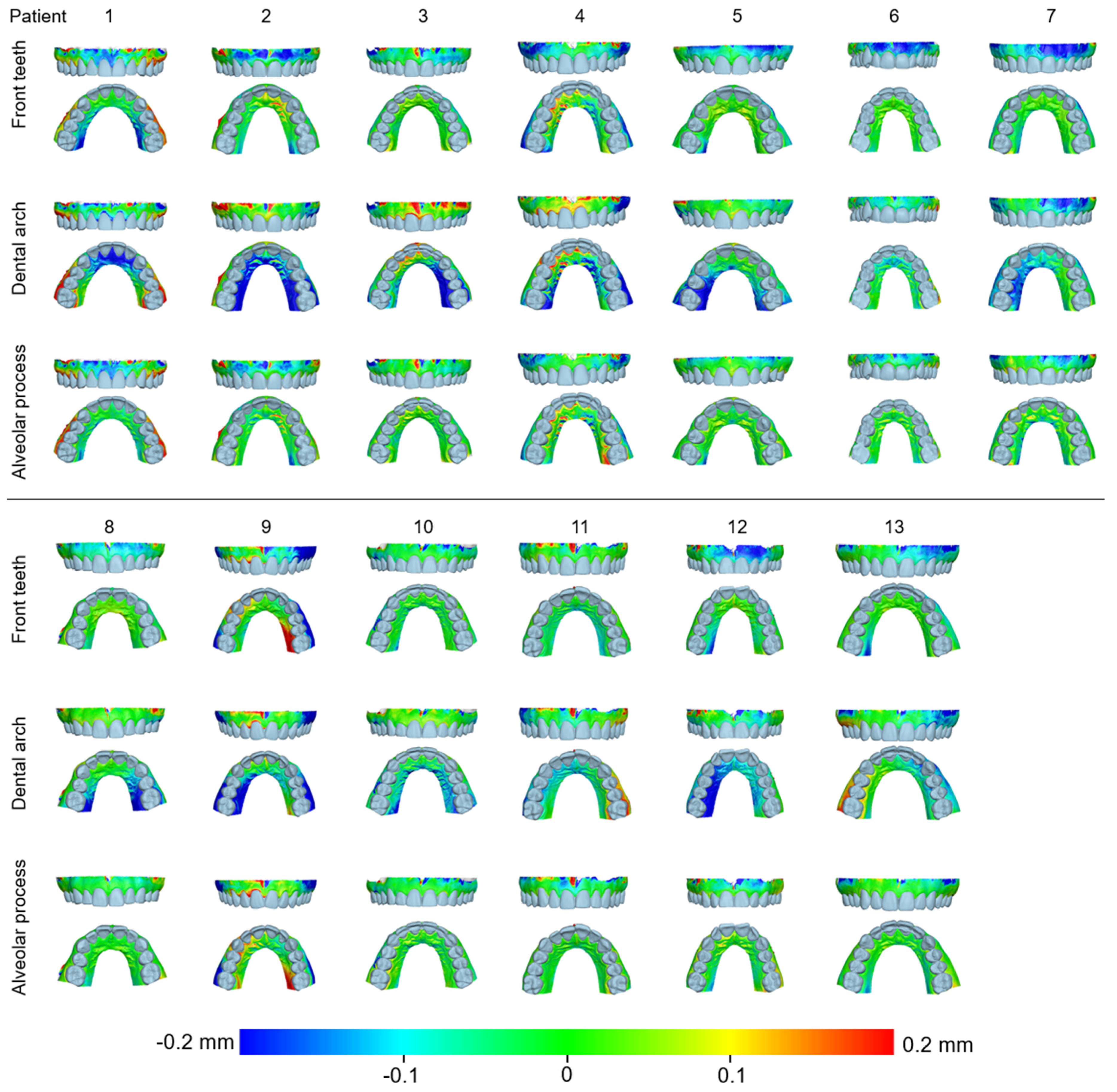This screenshot has width=1117, height=1092.
Task: Click the lower Dental arch row label
Action: pos(19,762)
